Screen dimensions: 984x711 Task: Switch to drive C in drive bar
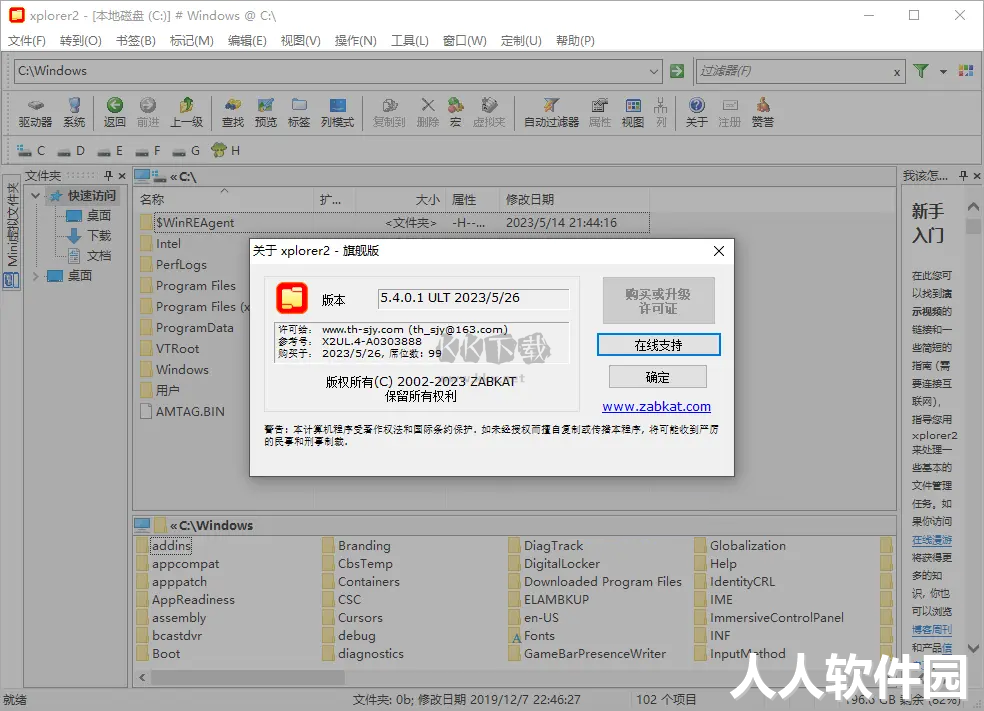(x=31, y=151)
